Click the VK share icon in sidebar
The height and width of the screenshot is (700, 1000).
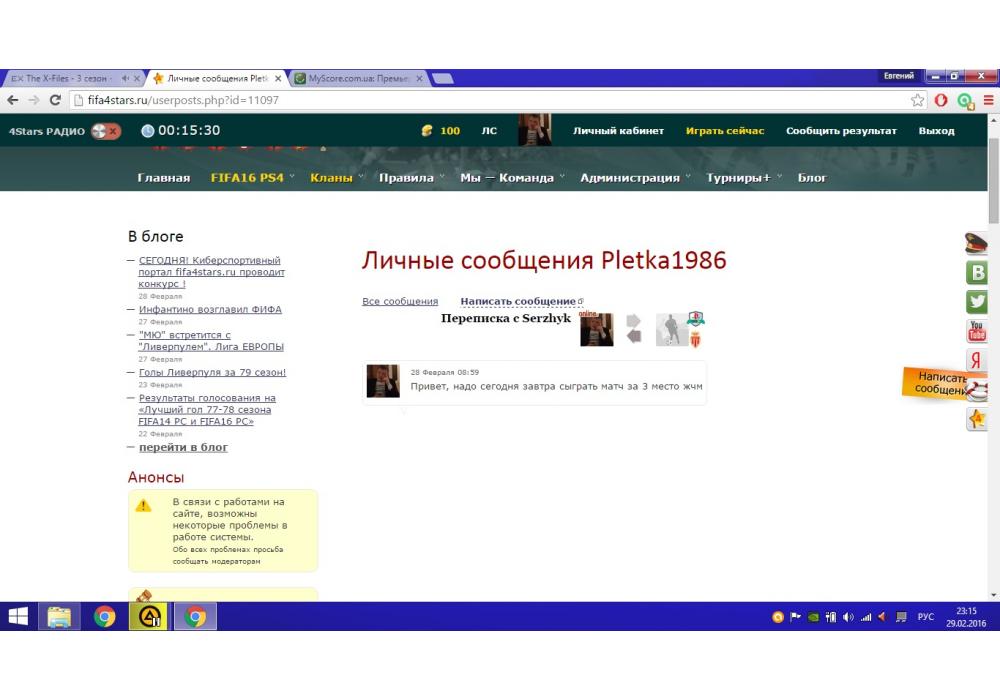tap(977, 272)
